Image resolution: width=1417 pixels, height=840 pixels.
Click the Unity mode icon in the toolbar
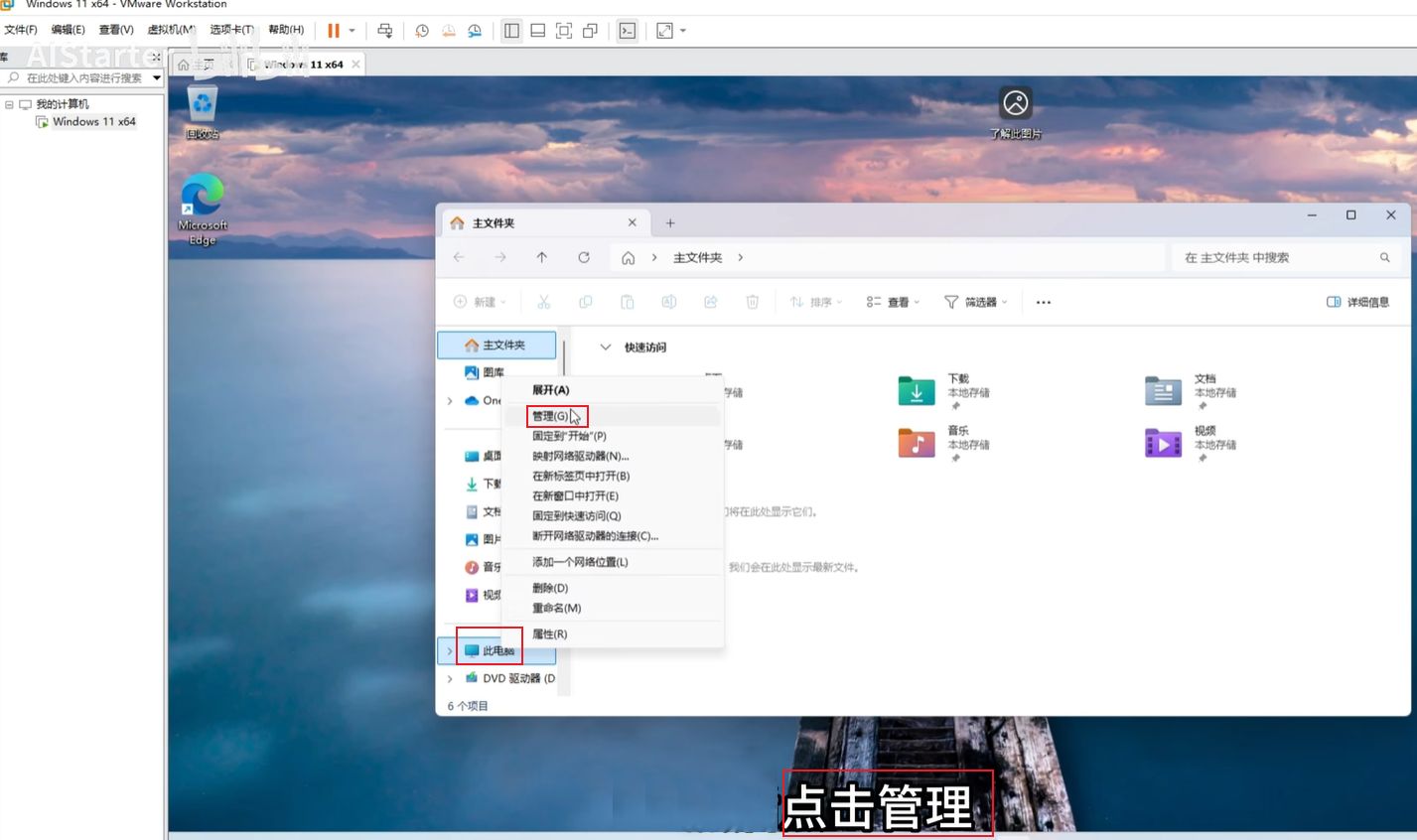(590, 31)
